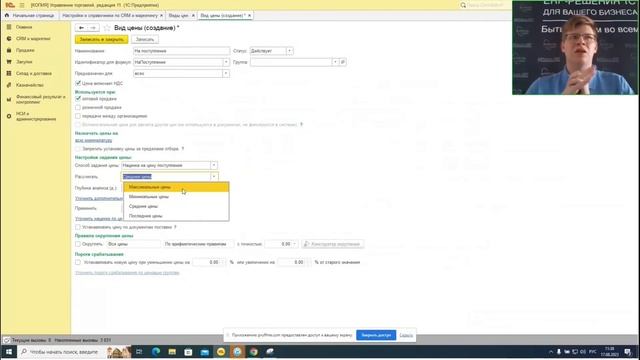Close the Вид цены (создание) tab
Image resolution: width=640 pixels, height=360 pixels.
coord(249,15)
